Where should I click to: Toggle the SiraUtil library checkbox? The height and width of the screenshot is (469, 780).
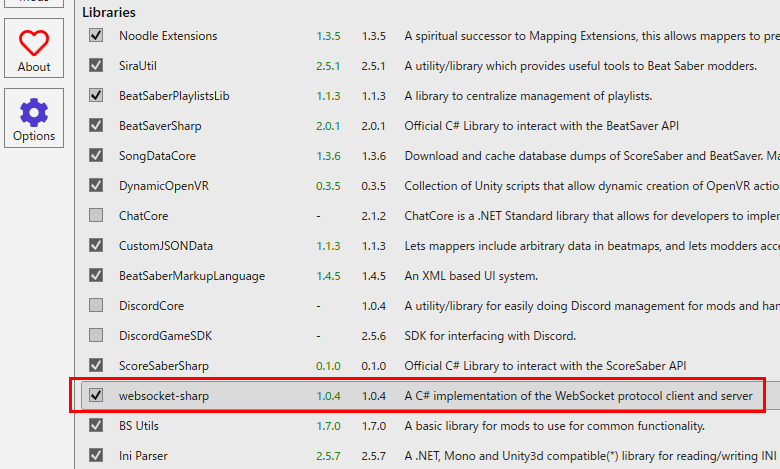pyautogui.click(x=96, y=66)
